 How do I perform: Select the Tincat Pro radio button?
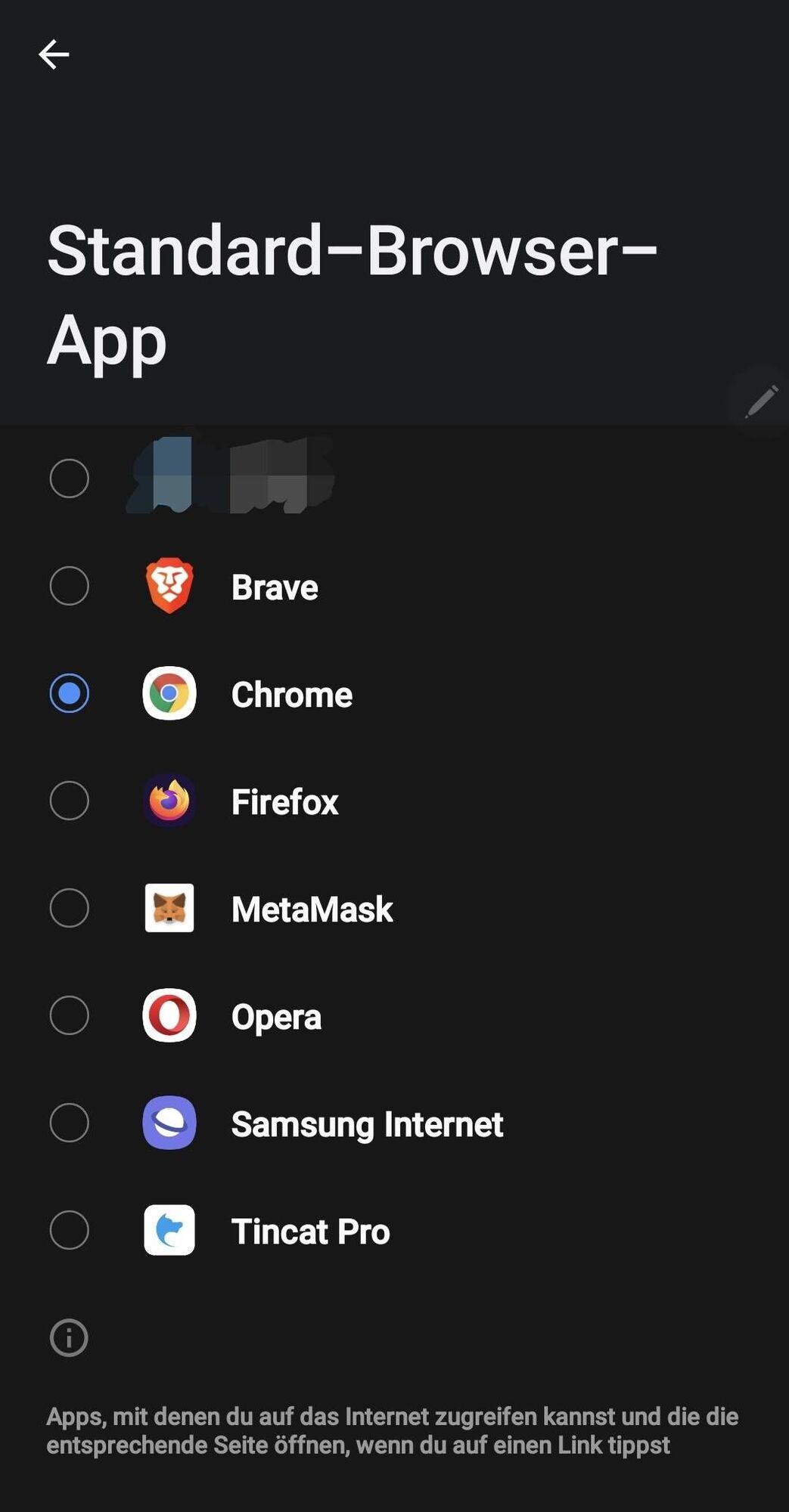pyautogui.click(x=69, y=1230)
